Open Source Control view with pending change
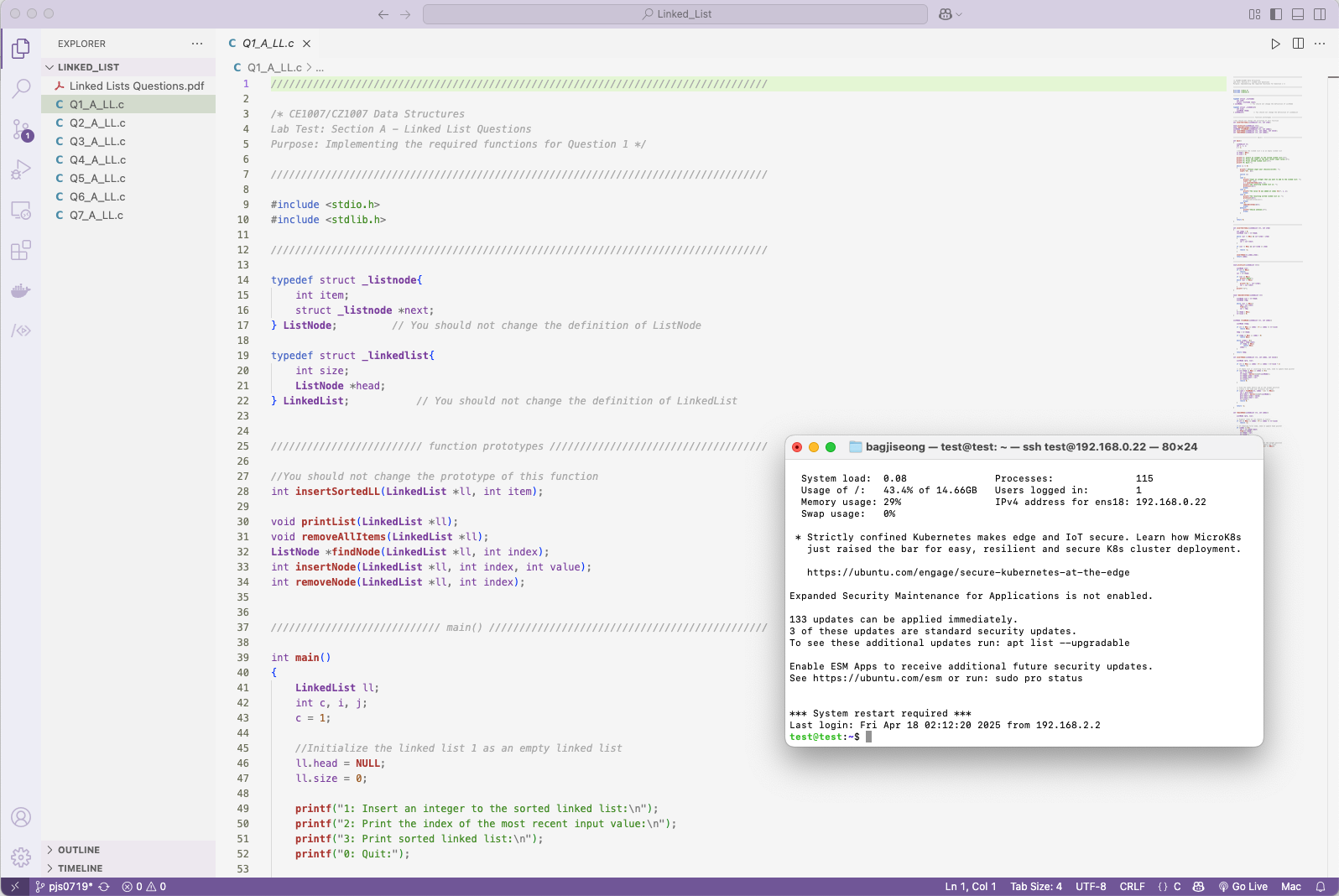The image size is (1339, 896). pos(21,129)
